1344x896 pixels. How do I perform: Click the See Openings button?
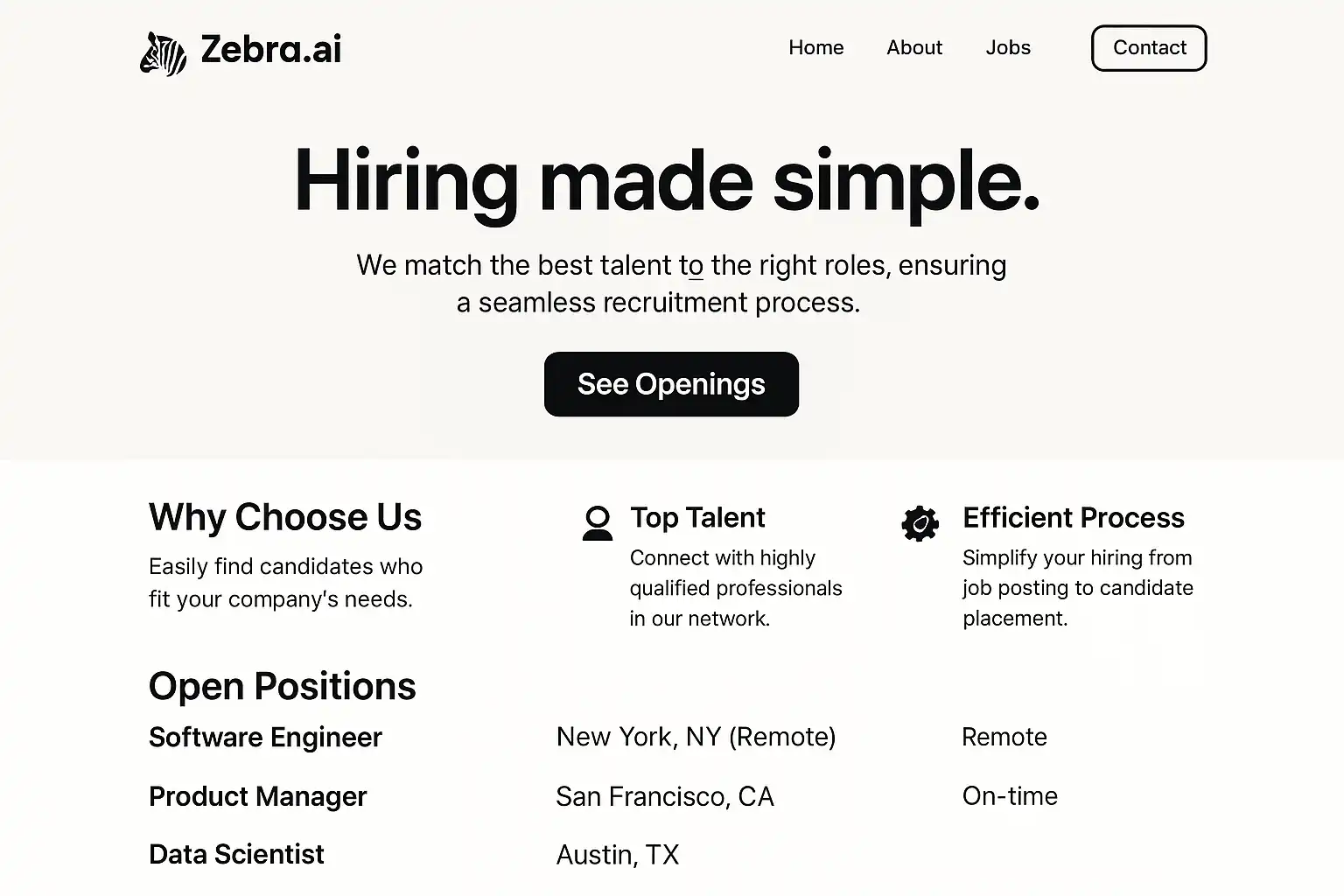click(671, 384)
